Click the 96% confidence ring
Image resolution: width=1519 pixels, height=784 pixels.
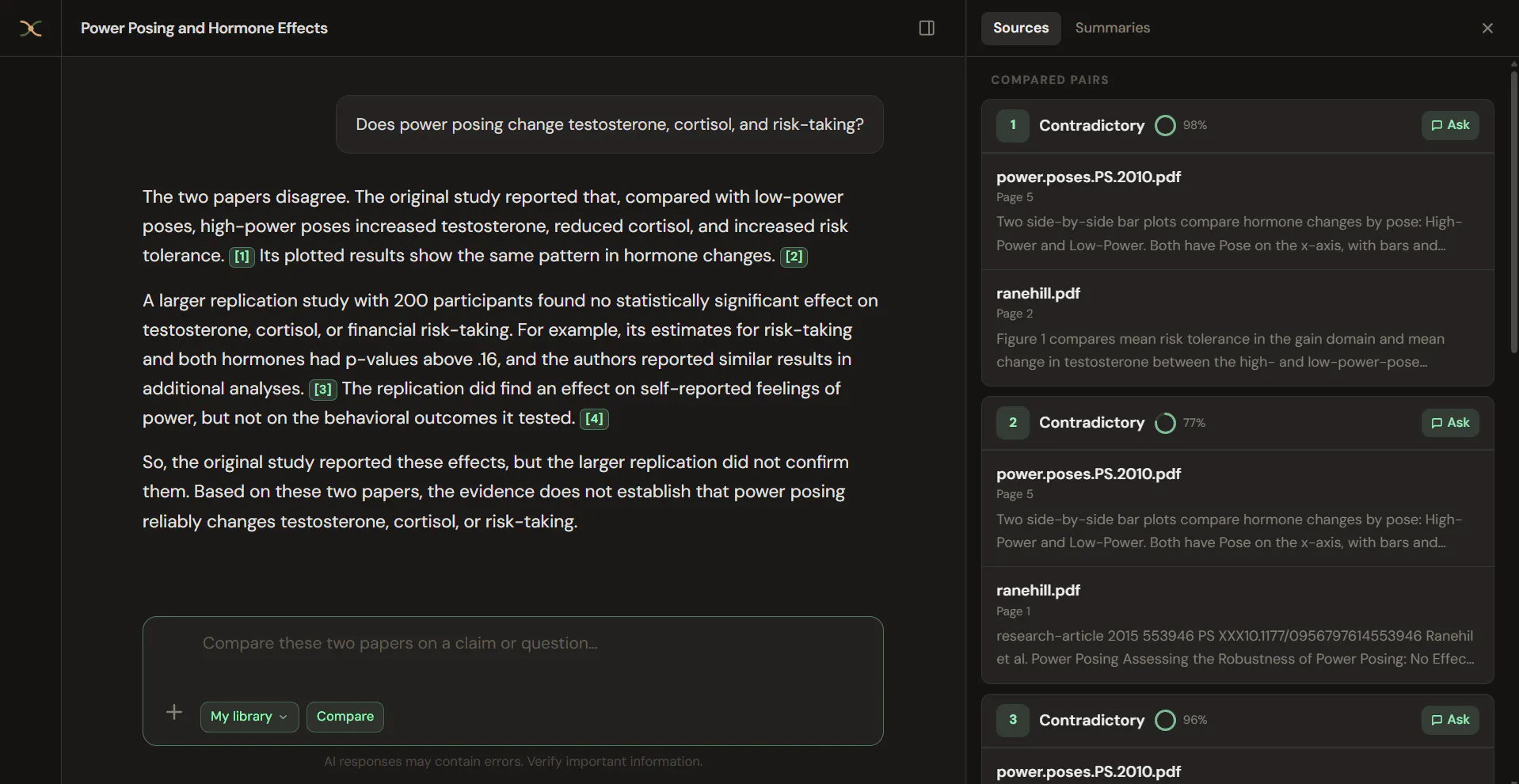click(1165, 721)
